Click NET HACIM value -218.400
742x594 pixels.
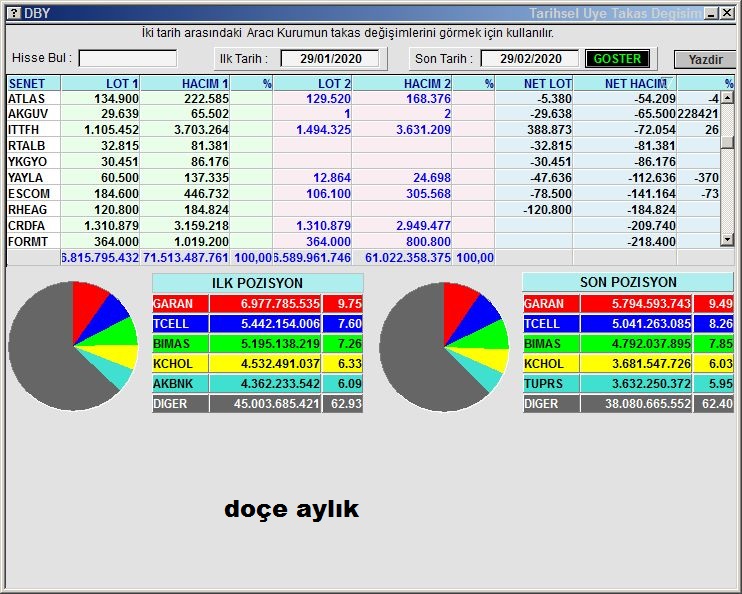pos(652,241)
